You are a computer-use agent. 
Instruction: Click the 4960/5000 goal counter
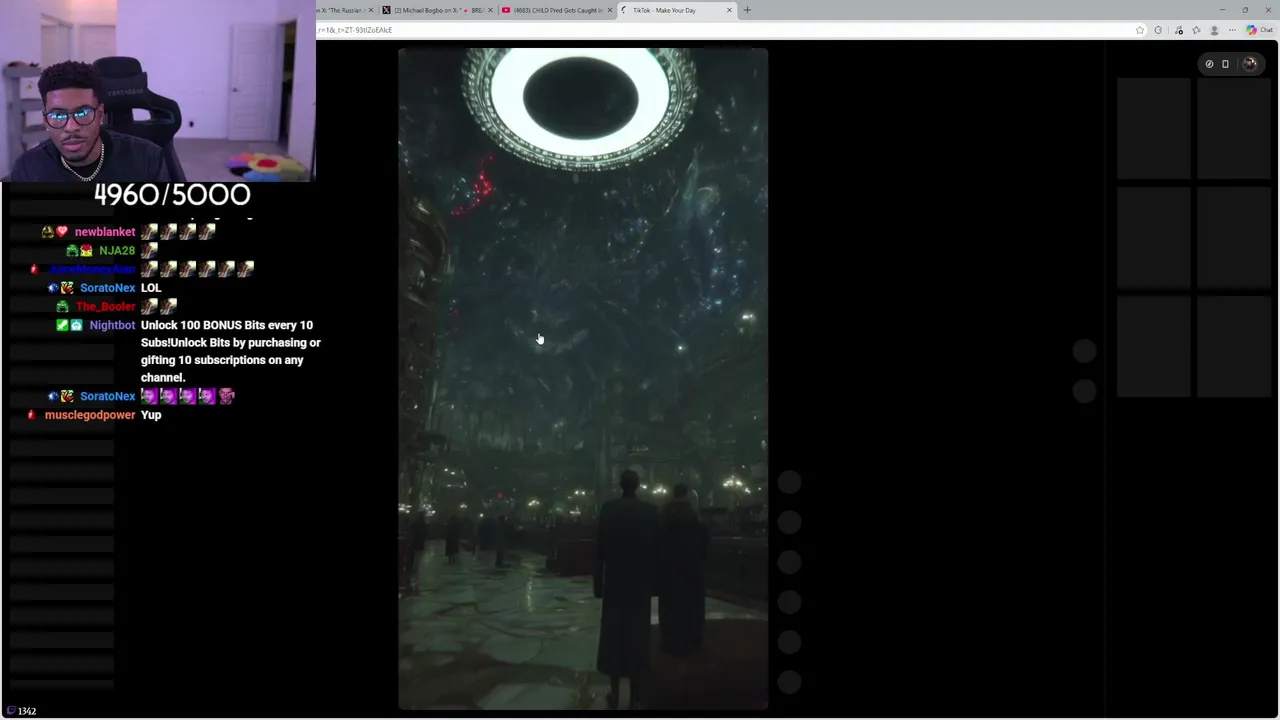[x=172, y=195]
